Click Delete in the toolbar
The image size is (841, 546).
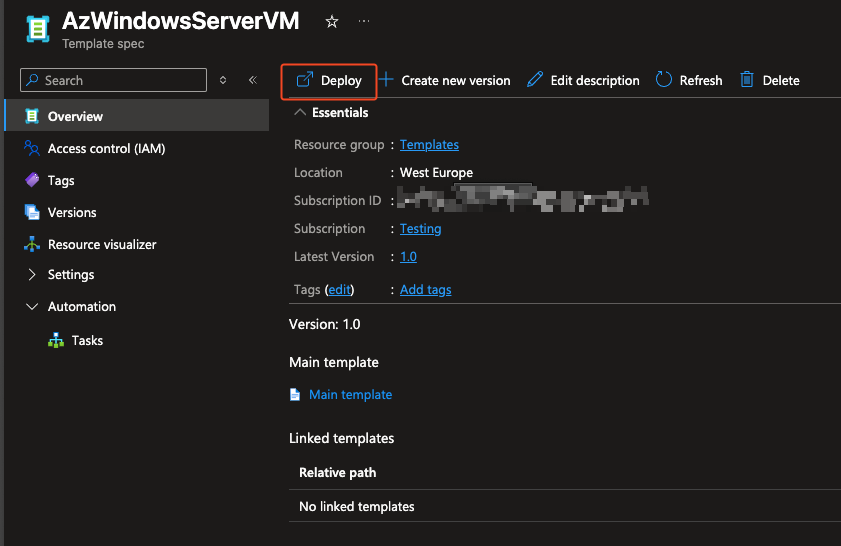point(770,80)
